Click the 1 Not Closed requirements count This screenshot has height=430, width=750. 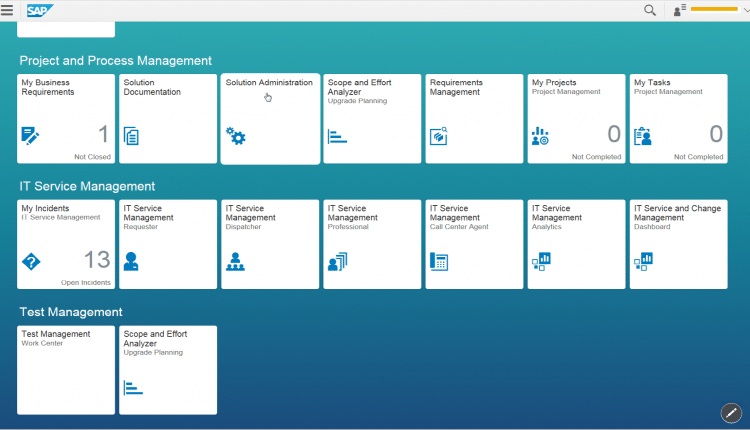click(x=103, y=134)
